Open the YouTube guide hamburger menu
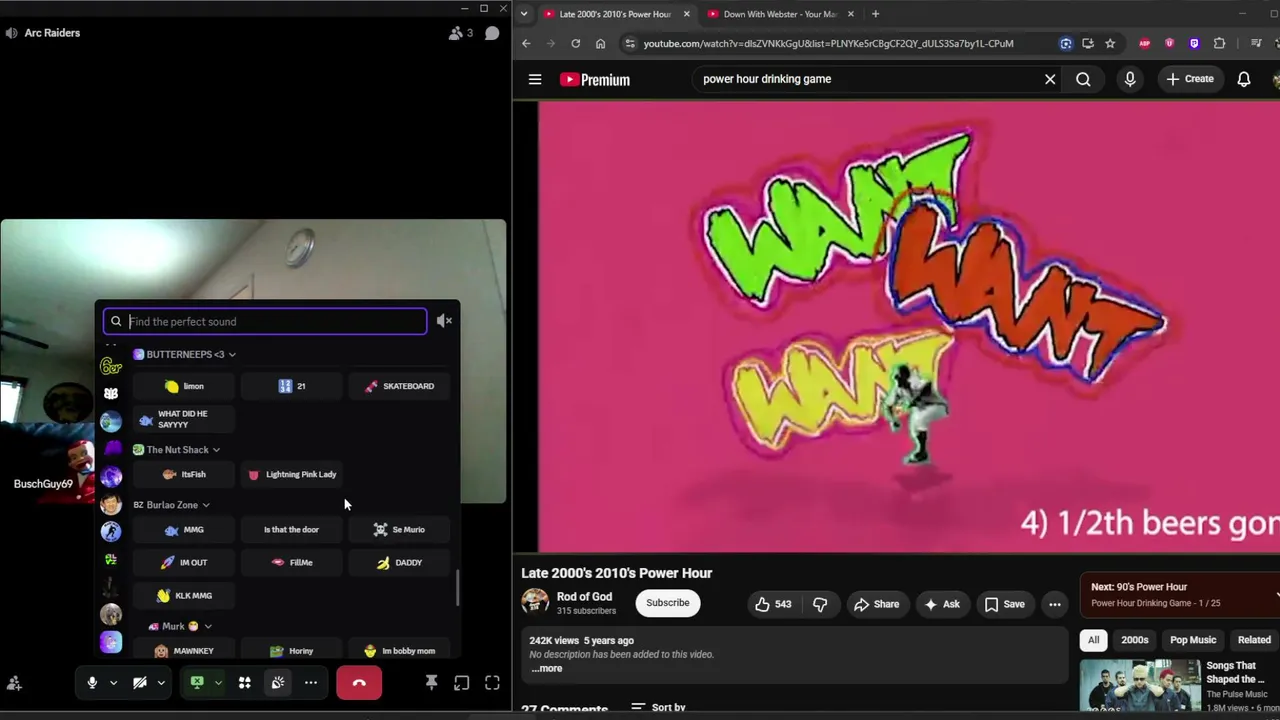Image resolution: width=1280 pixels, height=720 pixels. 535,79
